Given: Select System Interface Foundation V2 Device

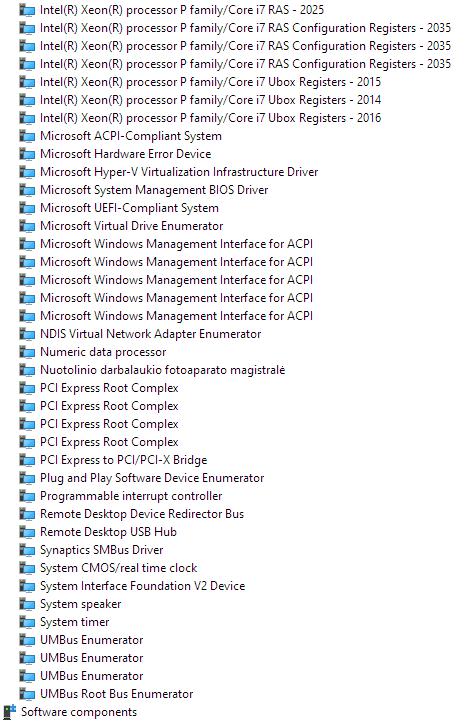Looking at the screenshot, I should tap(142, 586).
